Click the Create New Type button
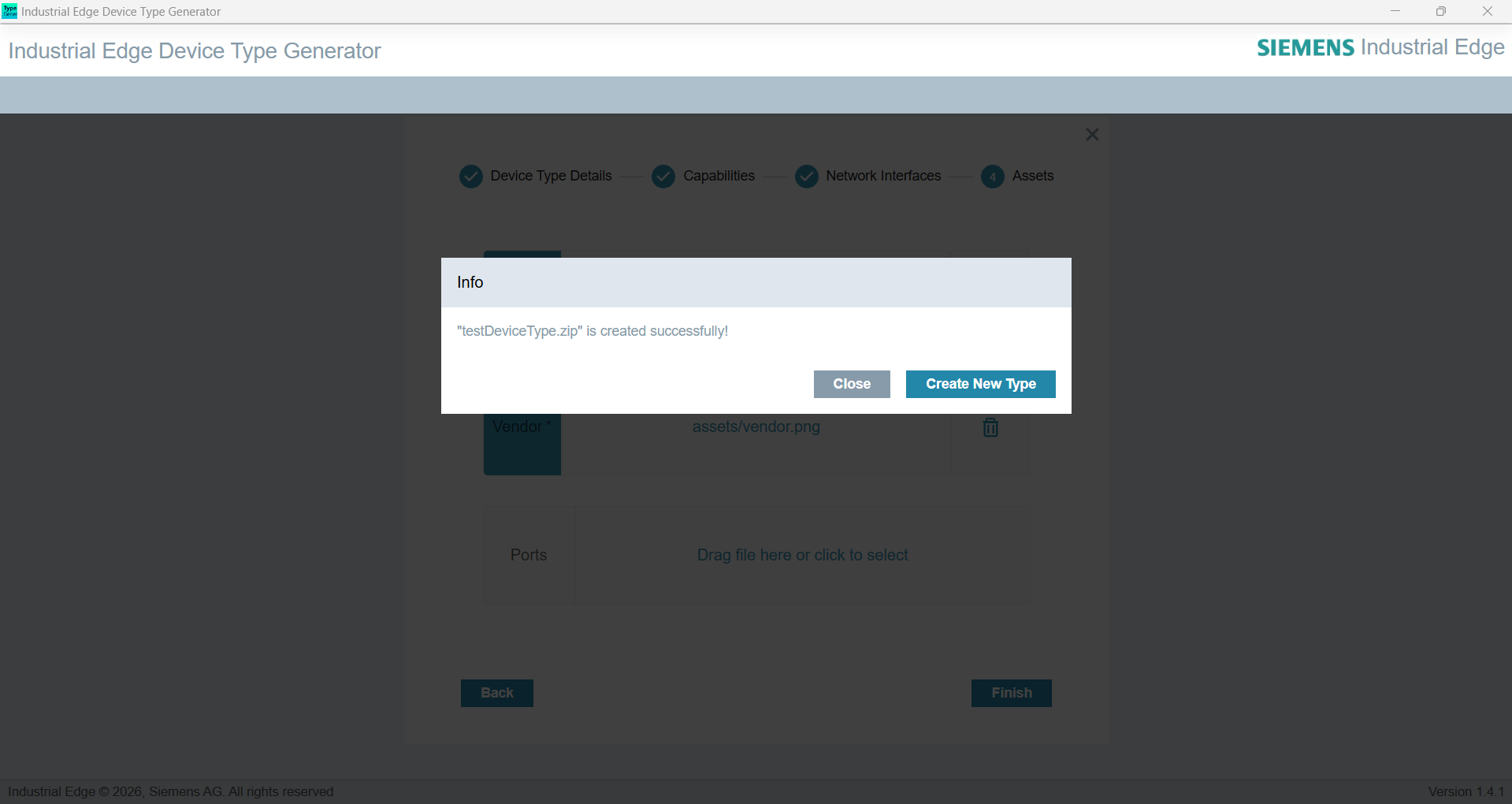Image resolution: width=1512 pixels, height=804 pixels. (981, 384)
